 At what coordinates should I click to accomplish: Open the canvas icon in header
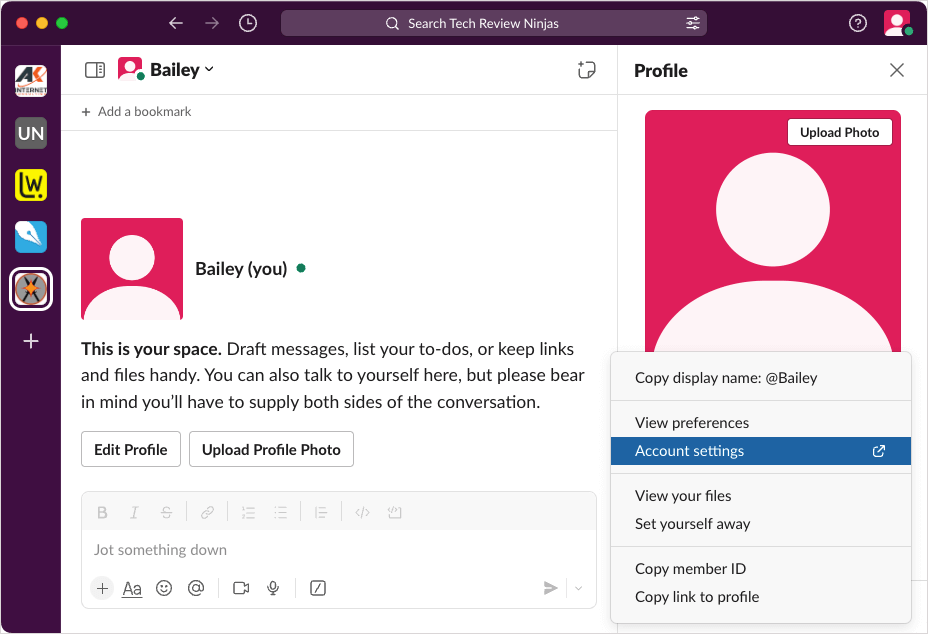coord(587,70)
